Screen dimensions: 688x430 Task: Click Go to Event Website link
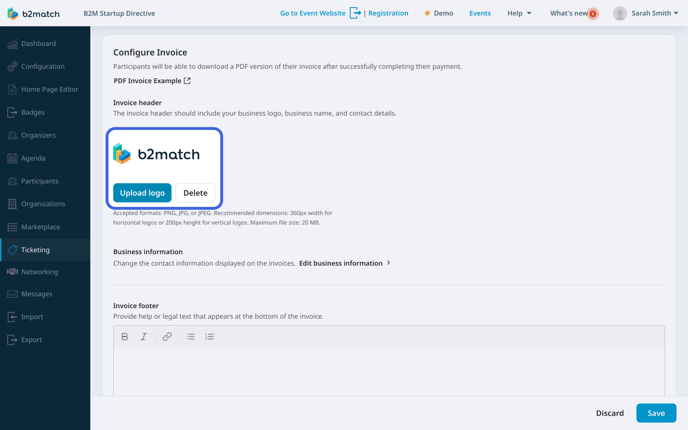pos(312,13)
